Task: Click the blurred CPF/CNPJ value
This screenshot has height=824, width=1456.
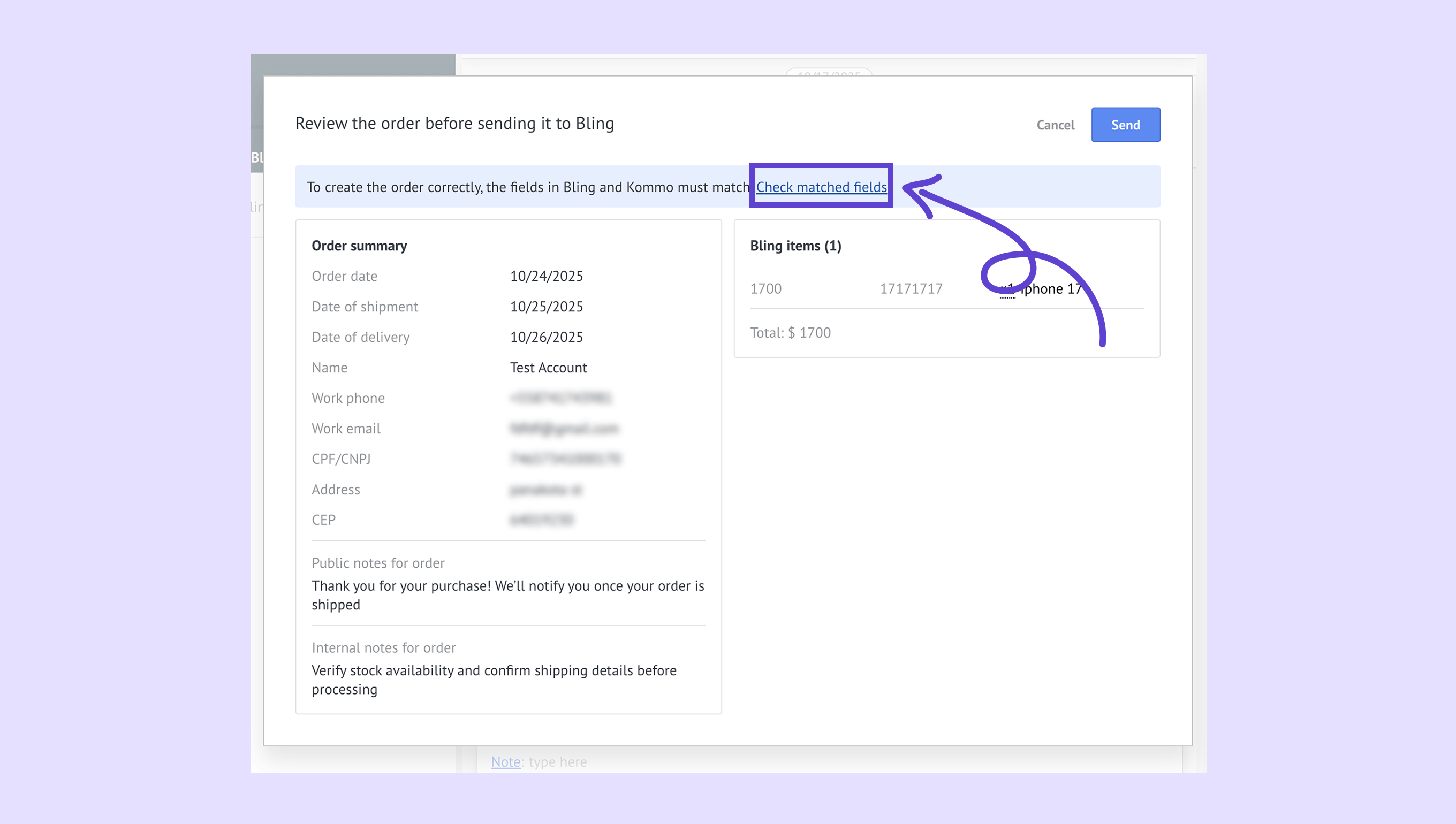Action: point(565,459)
